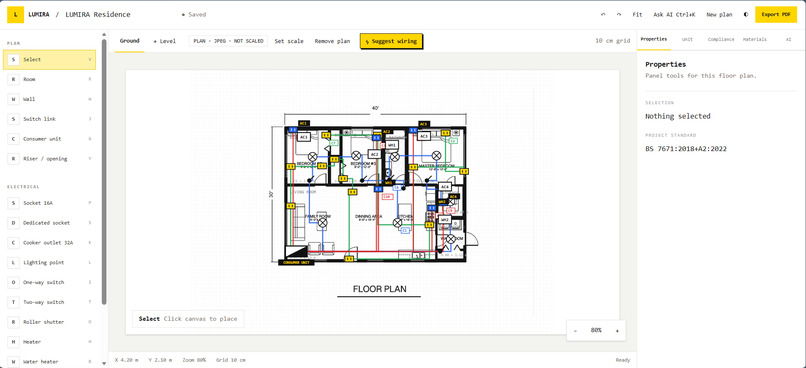Switch to the Ground level tab
The image size is (806, 368).
click(130, 41)
